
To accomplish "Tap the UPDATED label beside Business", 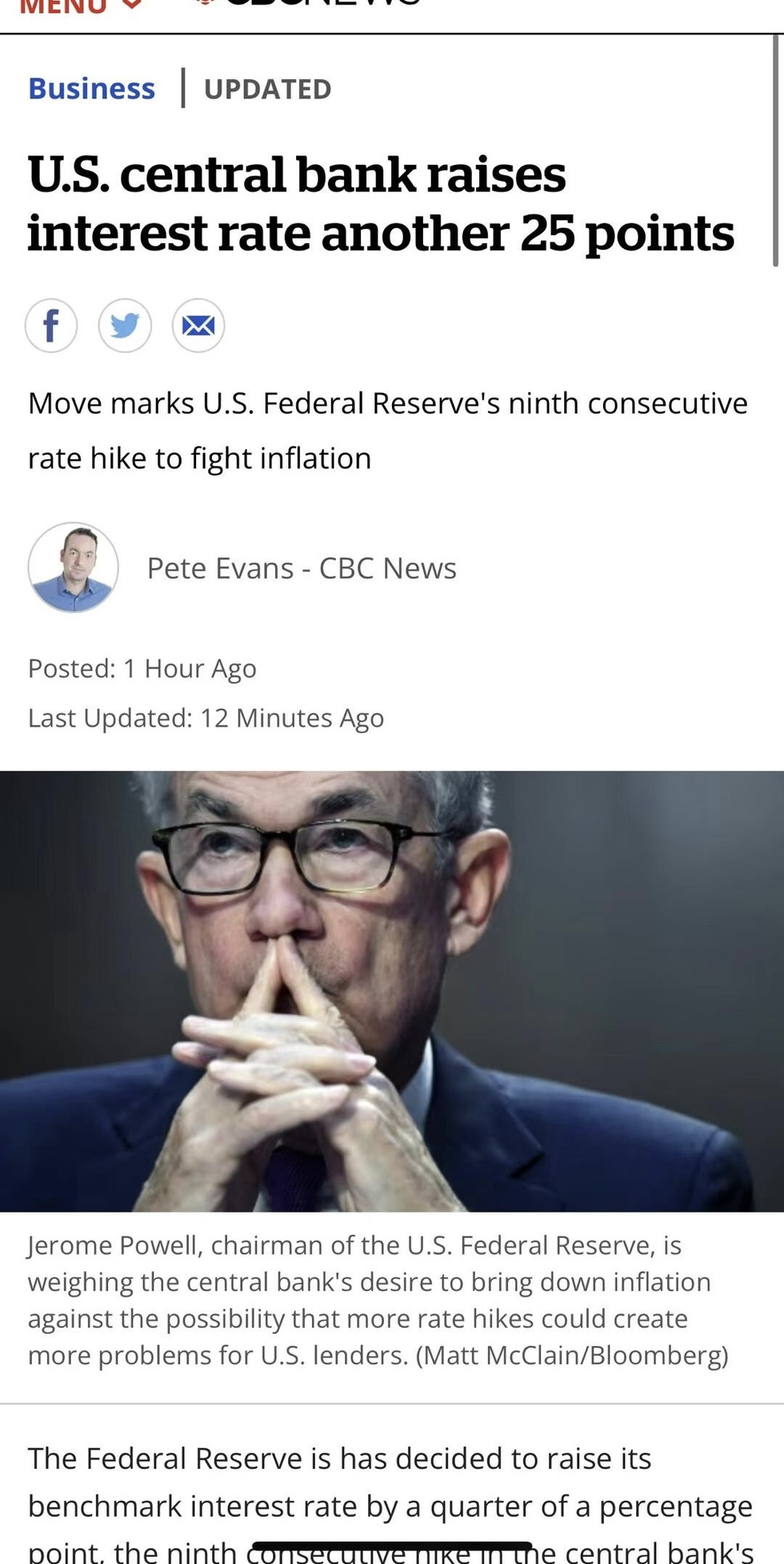I will [267, 89].
